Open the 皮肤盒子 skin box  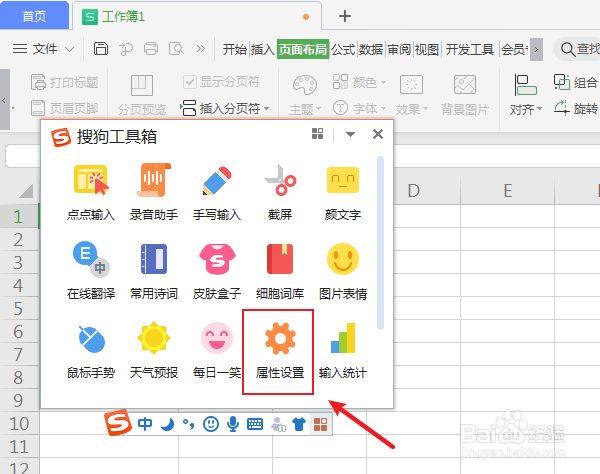(x=217, y=271)
